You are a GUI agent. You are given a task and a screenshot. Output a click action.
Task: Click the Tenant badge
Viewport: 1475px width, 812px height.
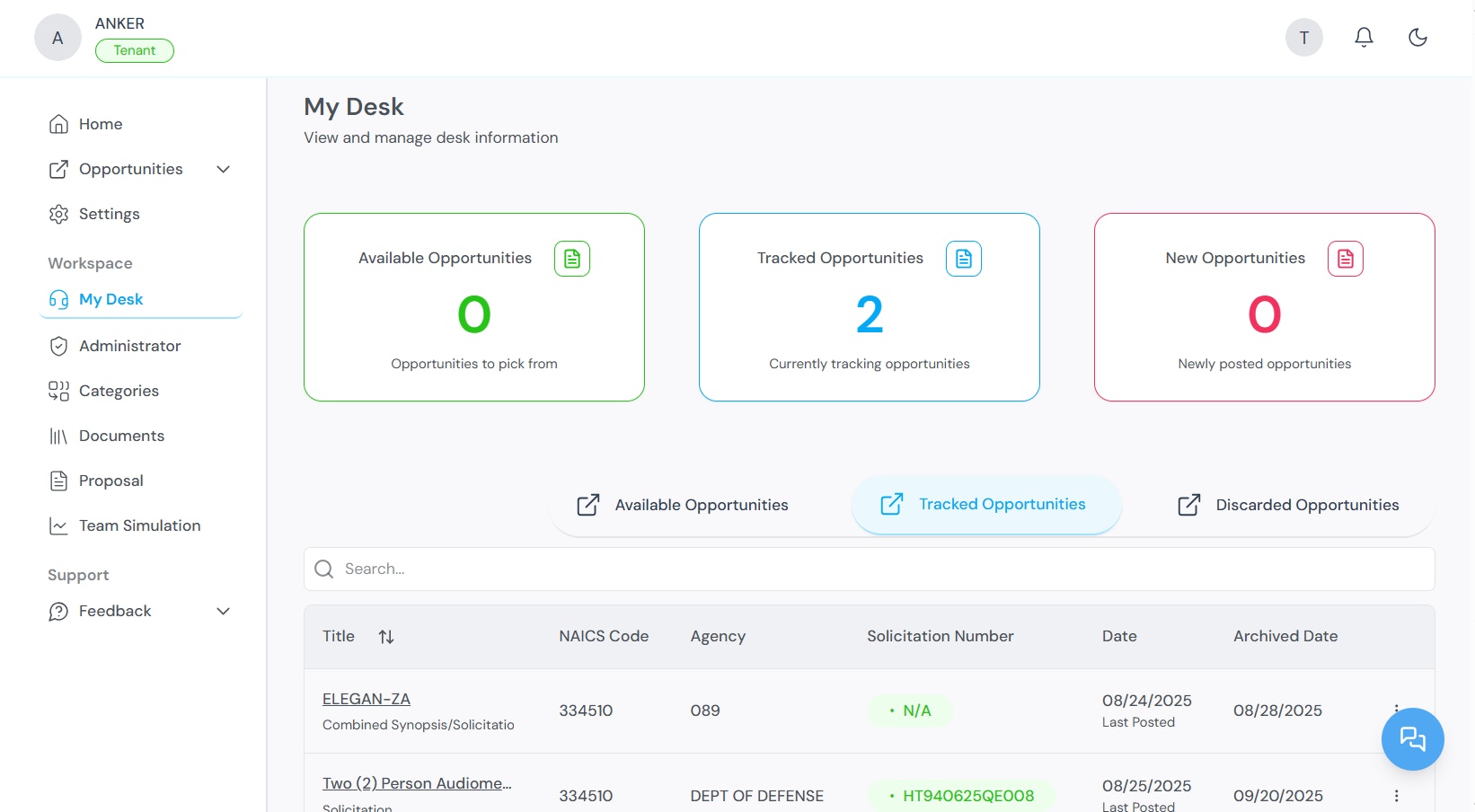click(135, 50)
